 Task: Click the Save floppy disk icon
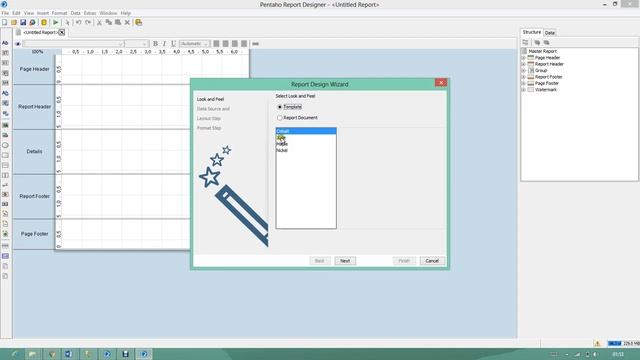click(23, 22)
